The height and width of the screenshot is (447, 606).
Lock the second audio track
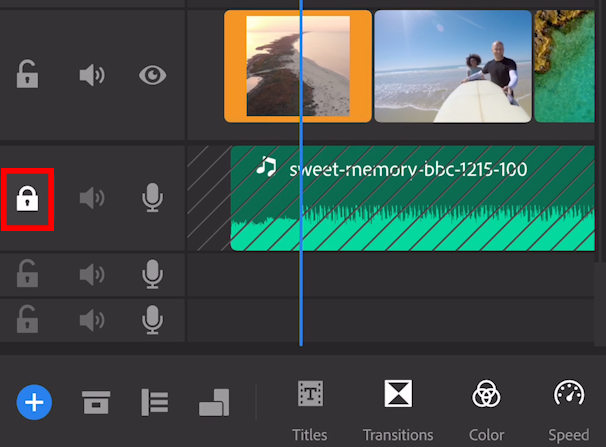click(x=27, y=274)
